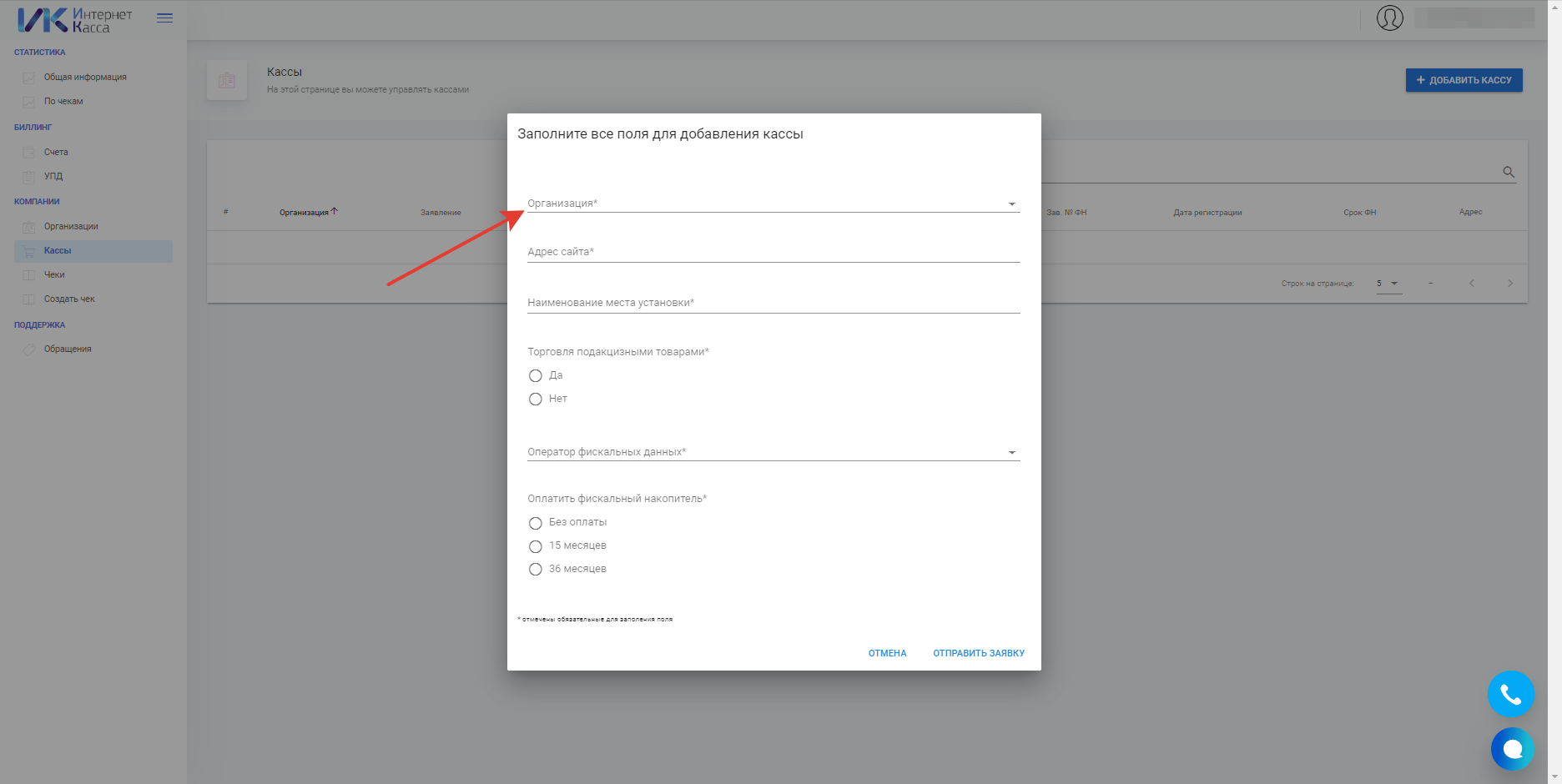Click Дата регистрации column header
This screenshot has width=1562, height=784.
point(1207,213)
